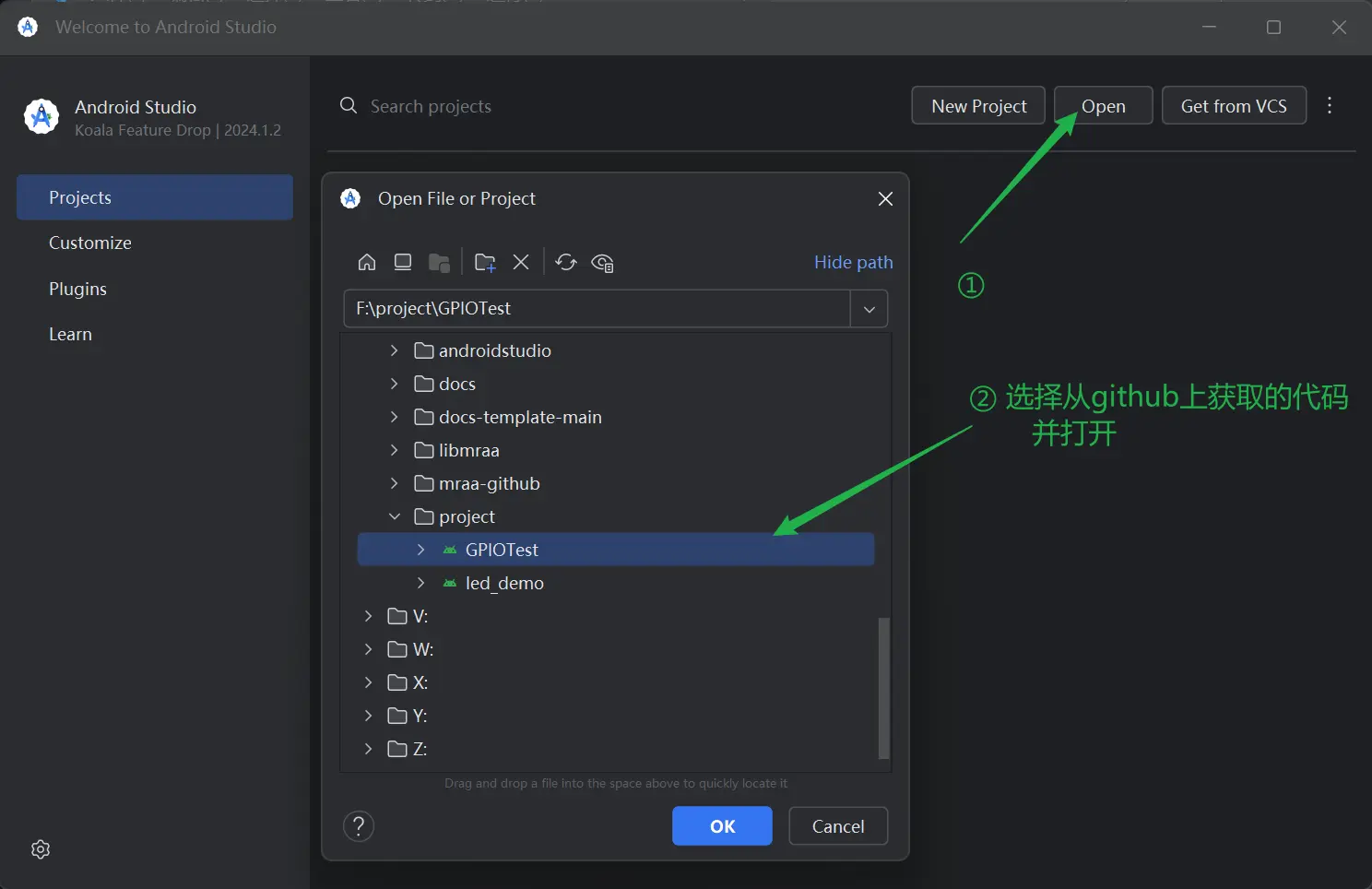
Task: Select the project folder row
Action: 616,516
